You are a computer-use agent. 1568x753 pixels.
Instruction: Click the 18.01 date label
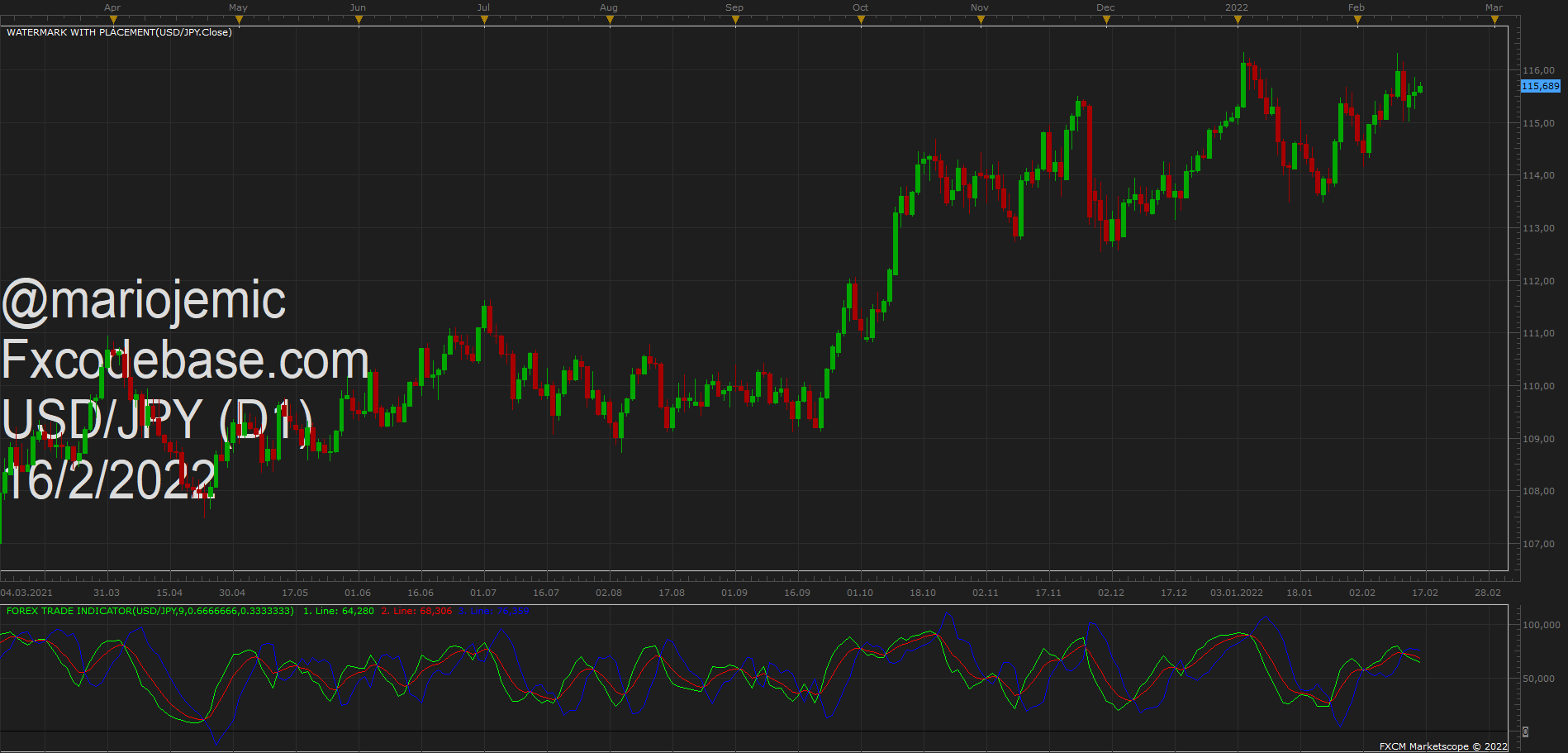coord(1300,593)
